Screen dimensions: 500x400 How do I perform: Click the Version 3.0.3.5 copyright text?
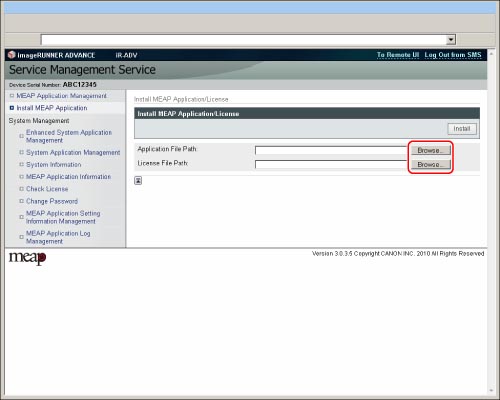pos(398,254)
